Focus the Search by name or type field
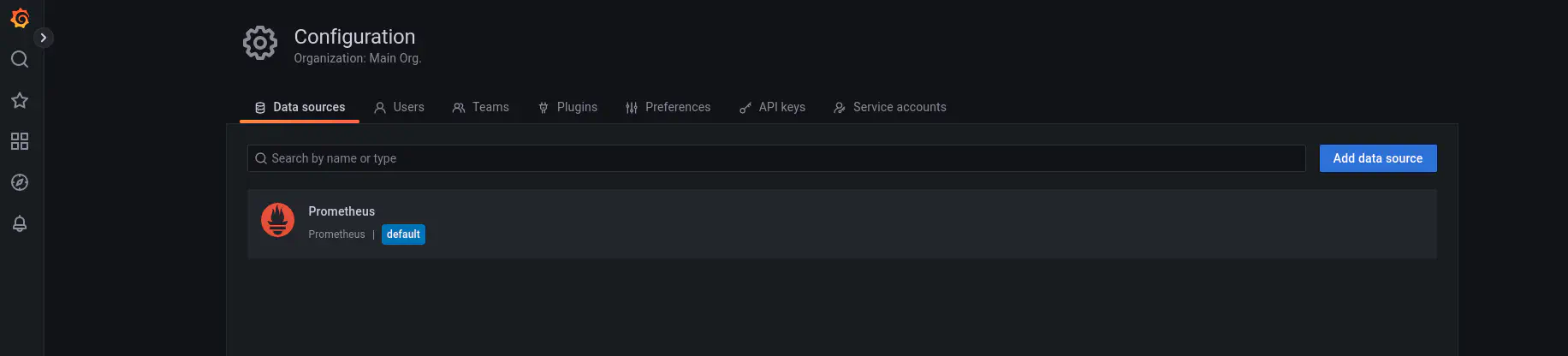 click(776, 158)
